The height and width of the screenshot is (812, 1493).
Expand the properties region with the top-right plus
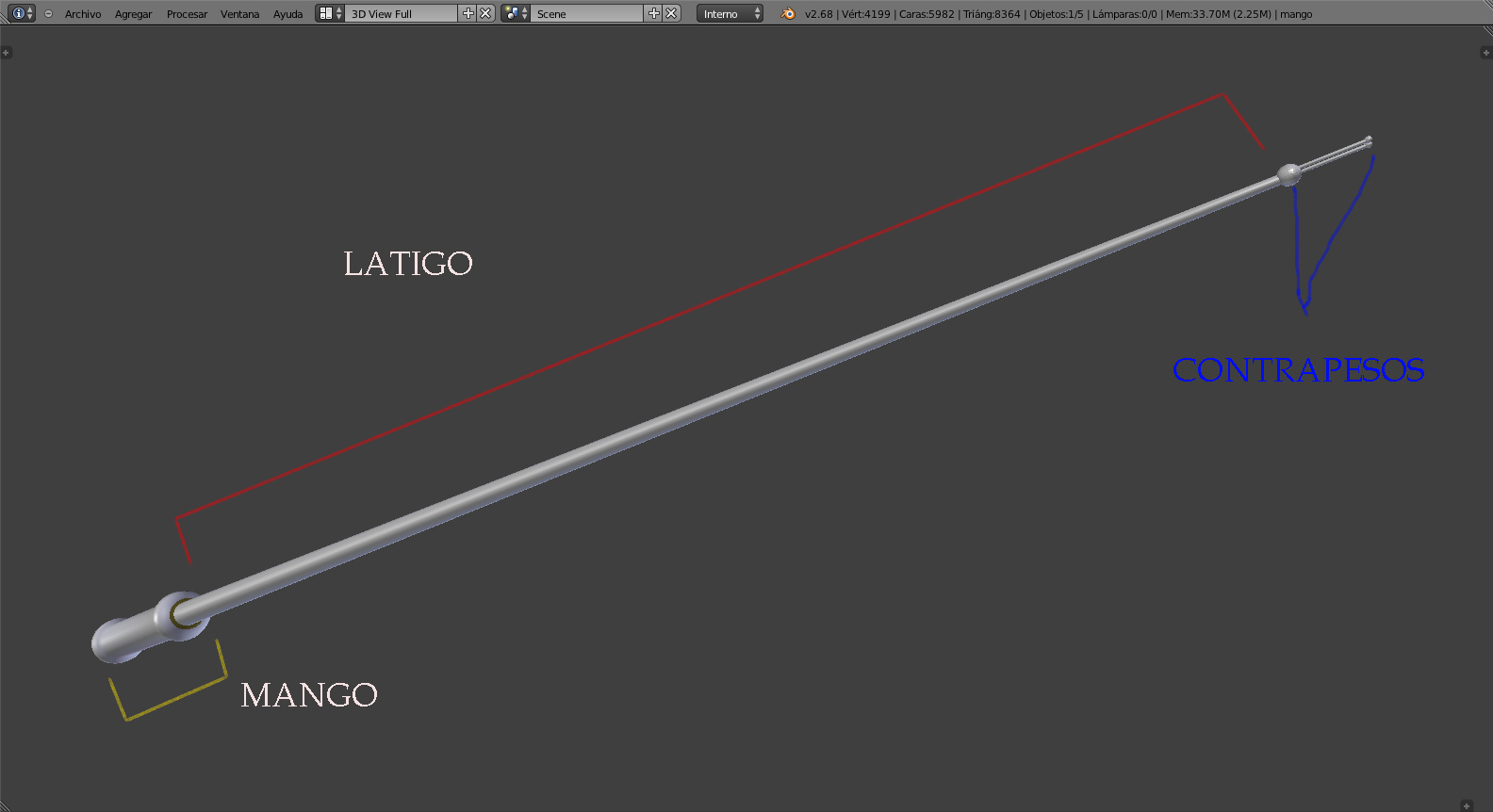click(1486, 53)
